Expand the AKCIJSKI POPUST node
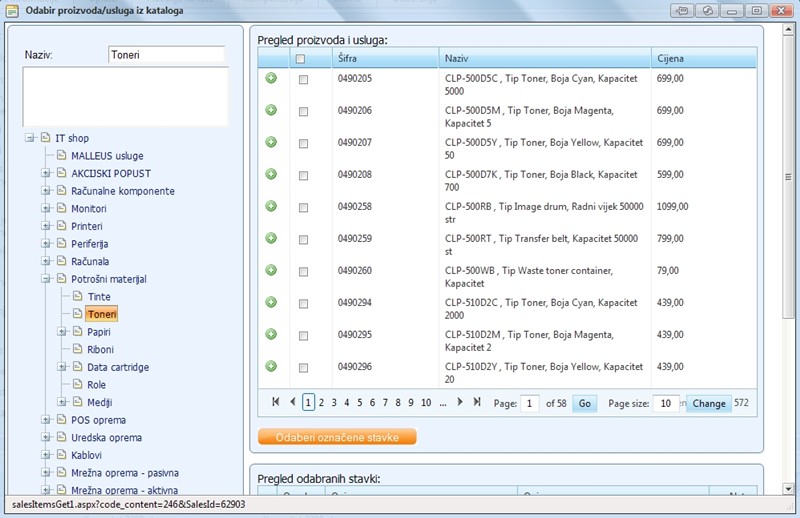The image size is (800, 518). coord(46,173)
